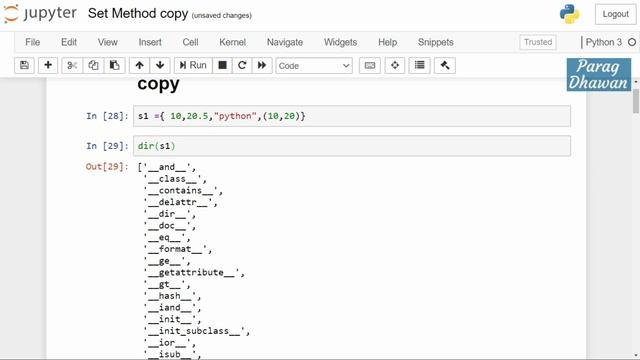
Task: Click '__dir__' output entry
Action: (167, 213)
